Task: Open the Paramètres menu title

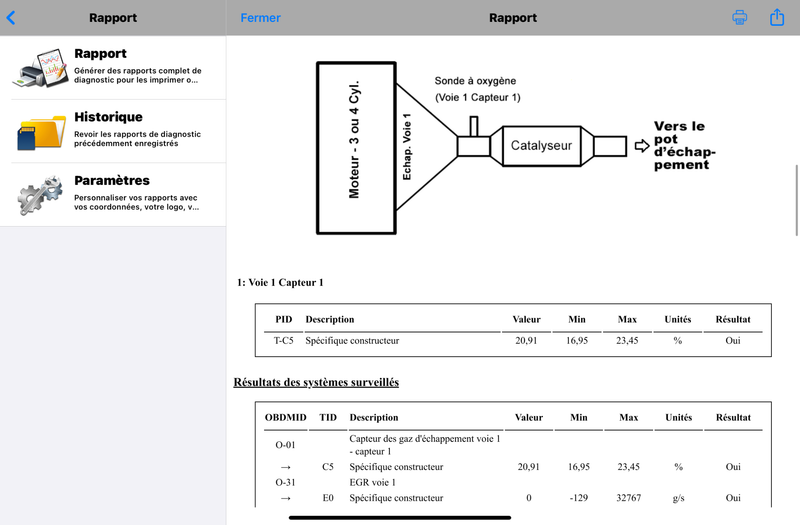Action: (x=112, y=181)
